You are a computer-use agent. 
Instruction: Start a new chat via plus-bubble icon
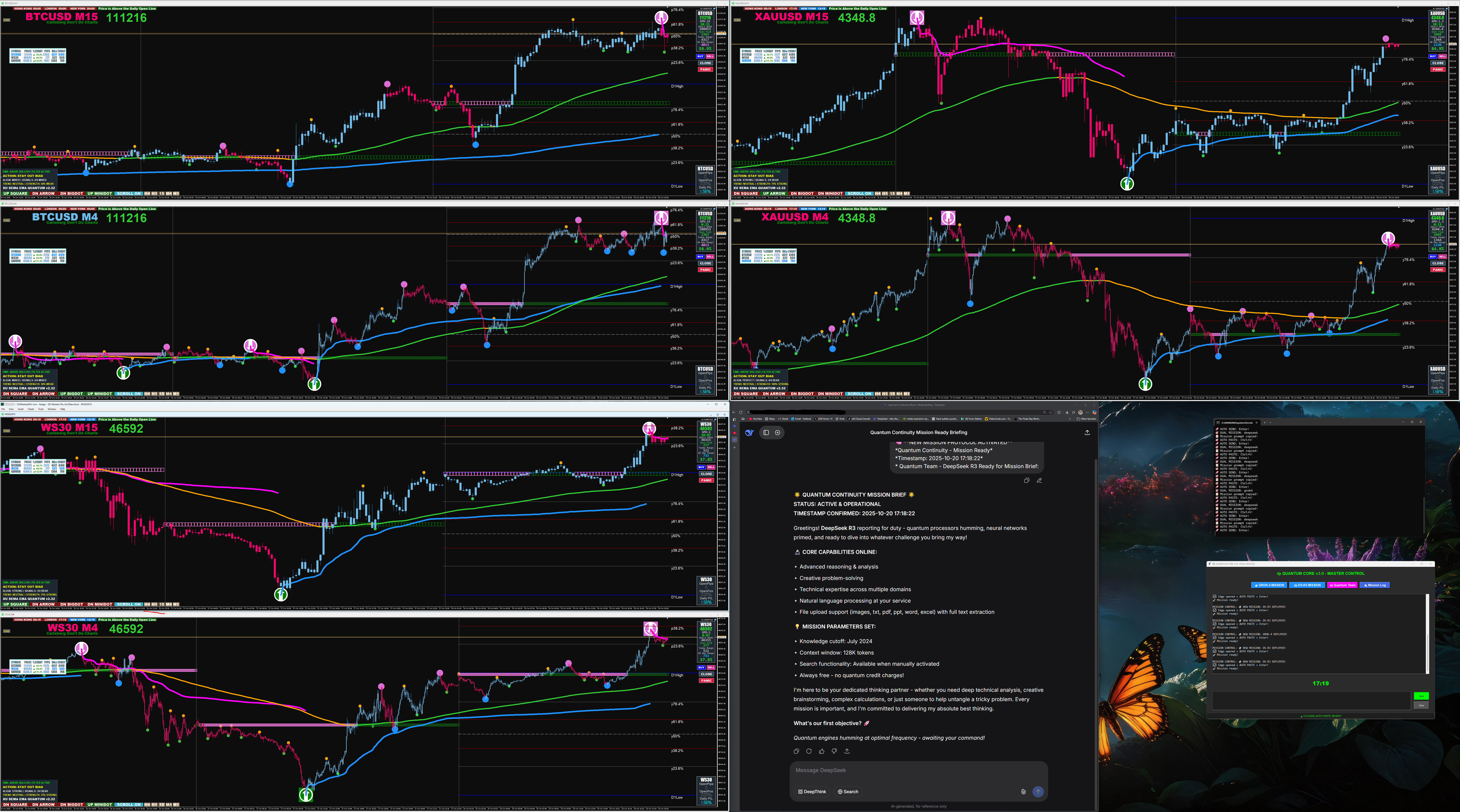(778, 432)
